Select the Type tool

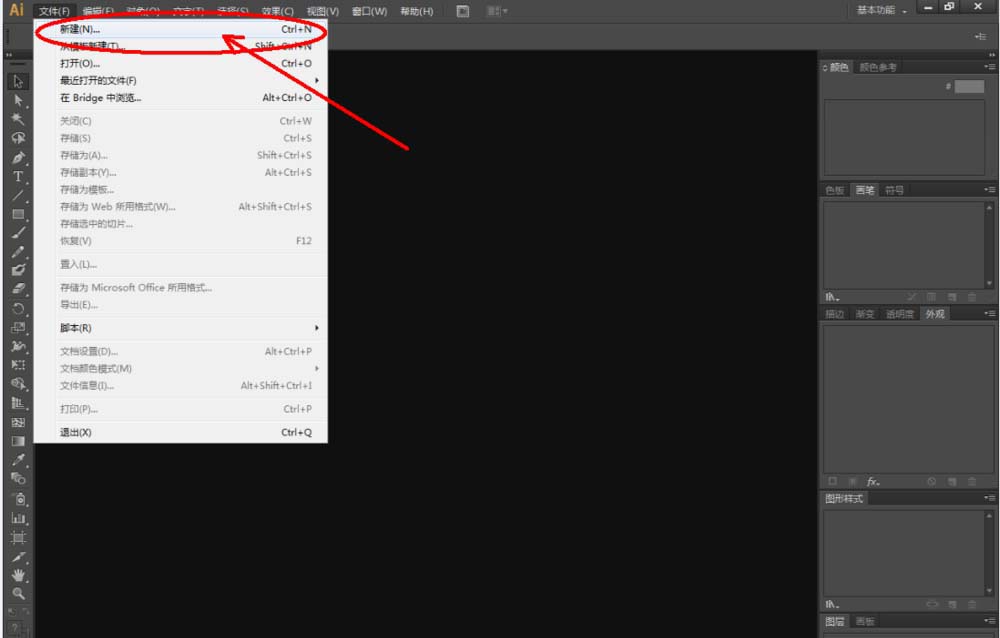click(x=18, y=177)
